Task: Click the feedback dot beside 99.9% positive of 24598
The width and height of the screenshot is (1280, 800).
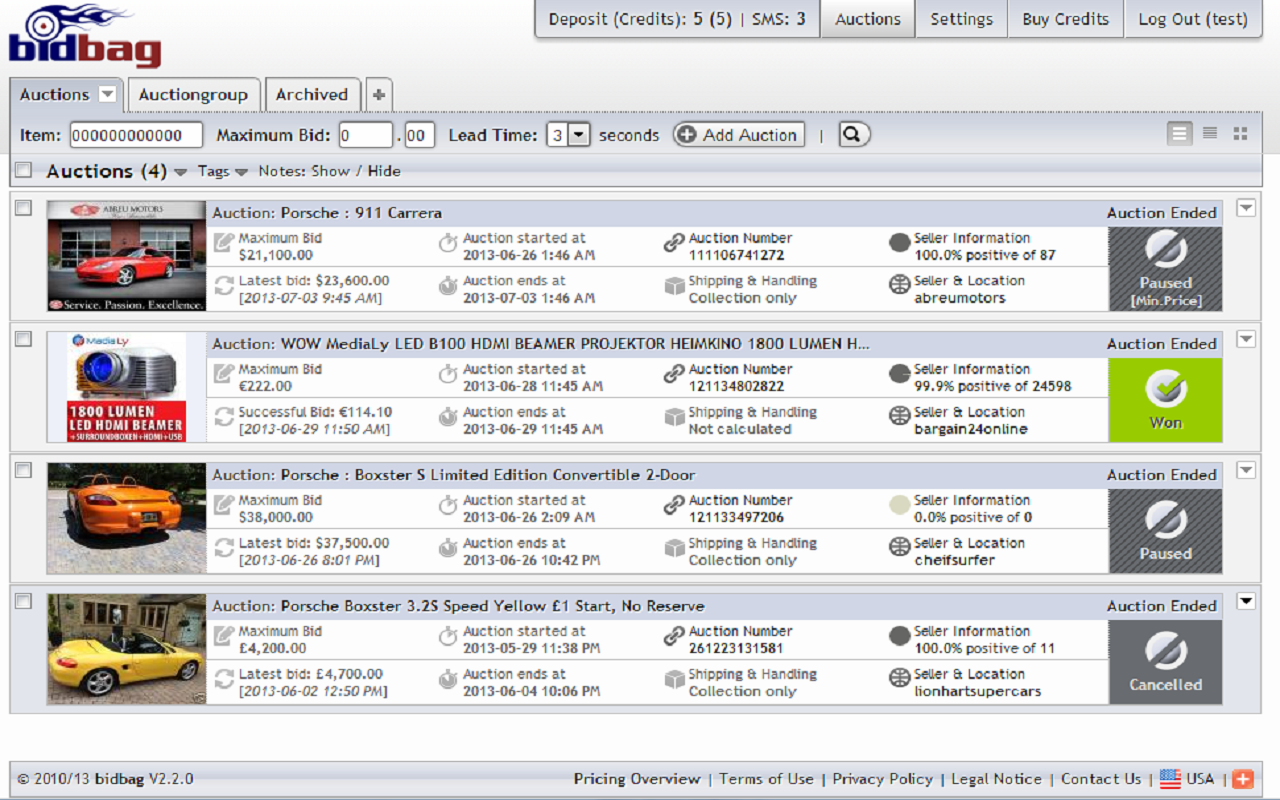Action: coord(899,374)
